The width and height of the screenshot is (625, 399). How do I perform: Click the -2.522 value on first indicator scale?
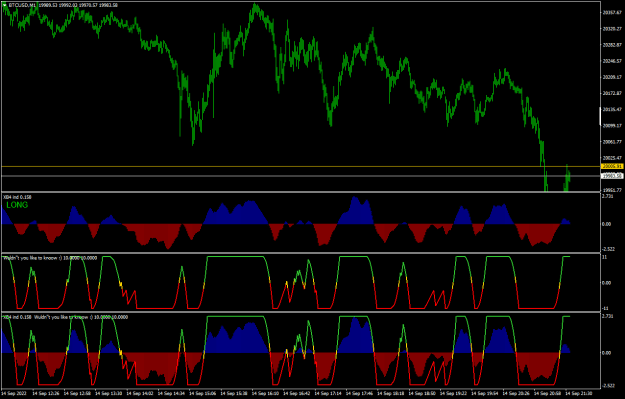click(607, 249)
